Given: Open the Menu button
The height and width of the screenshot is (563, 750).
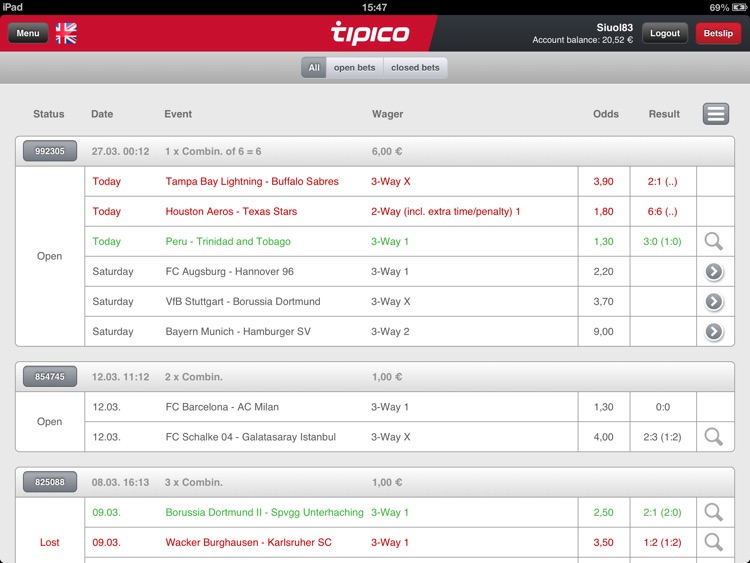Looking at the screenshot, I should [x=28, y=33].
